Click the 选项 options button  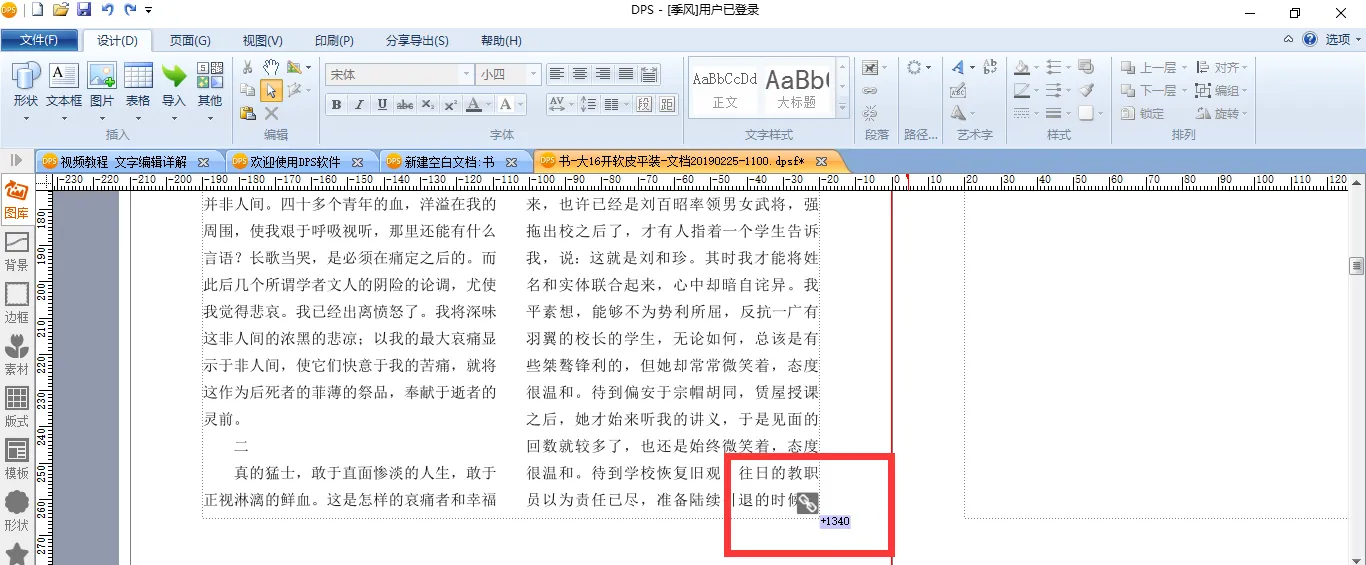coord(1343,40)
